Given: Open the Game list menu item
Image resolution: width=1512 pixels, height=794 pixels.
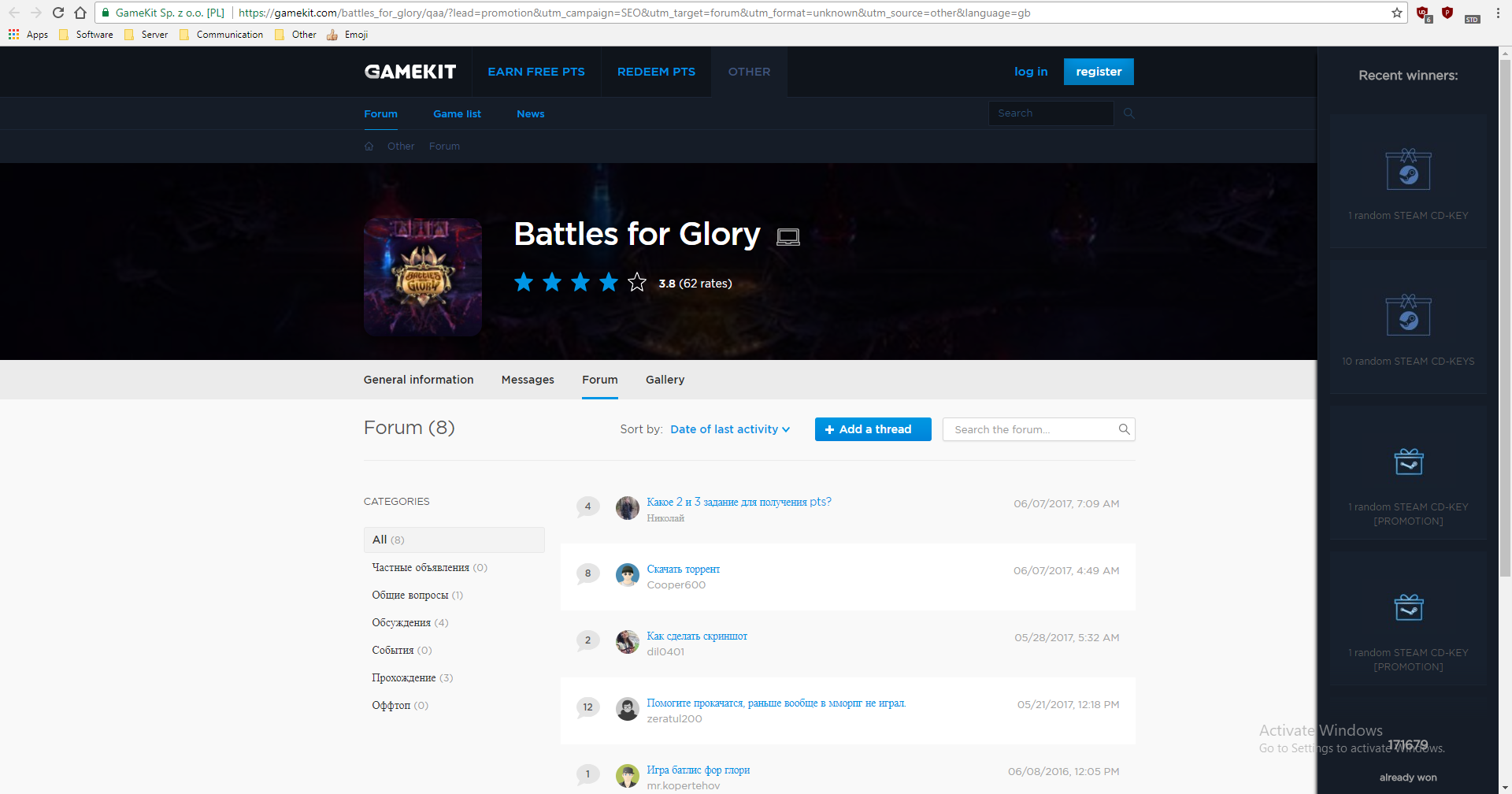Looking at the screenshot, I should (457, 113).
